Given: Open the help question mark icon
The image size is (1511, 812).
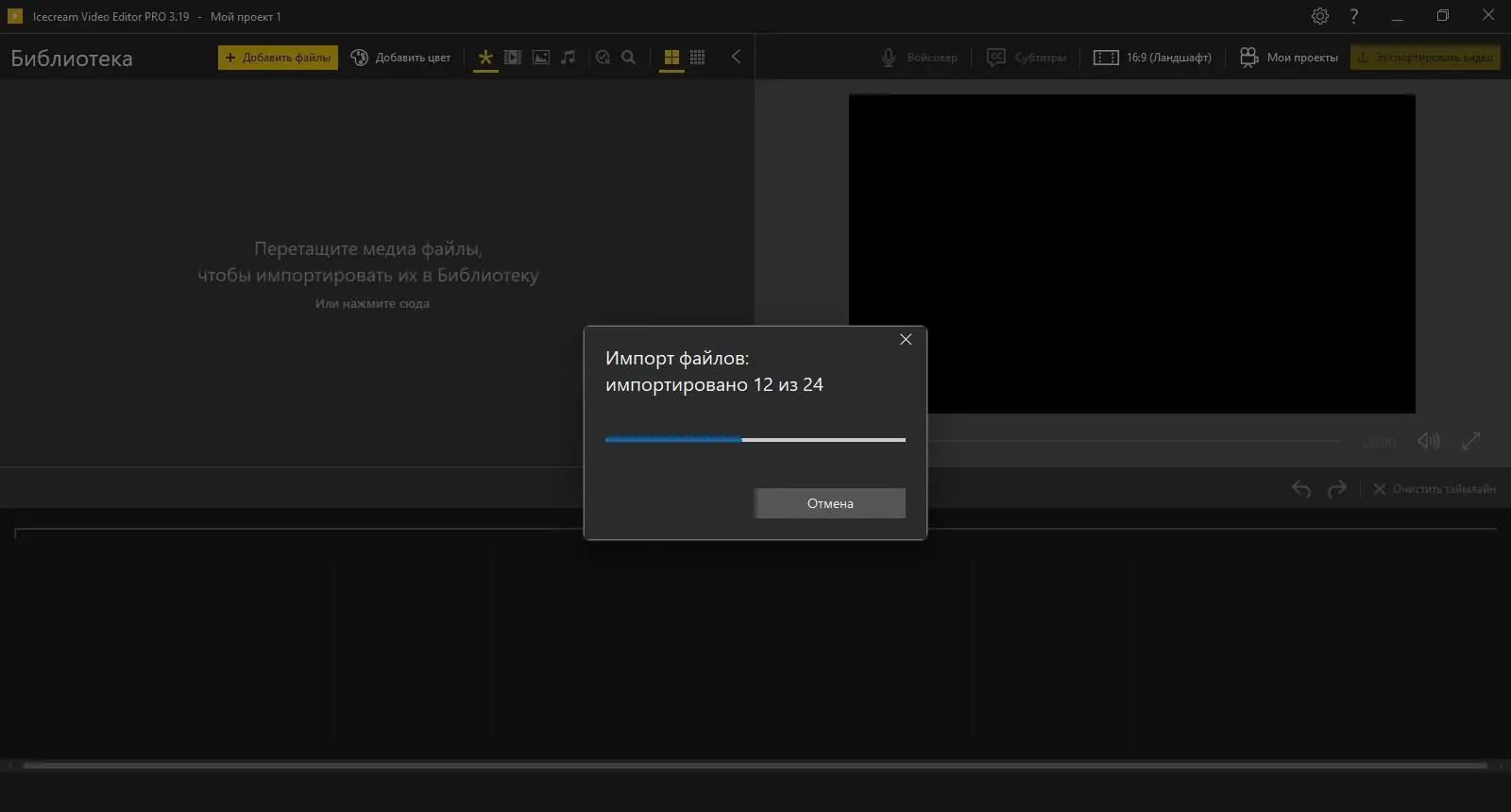Looking at the screenshot, I should (1354, 16).
